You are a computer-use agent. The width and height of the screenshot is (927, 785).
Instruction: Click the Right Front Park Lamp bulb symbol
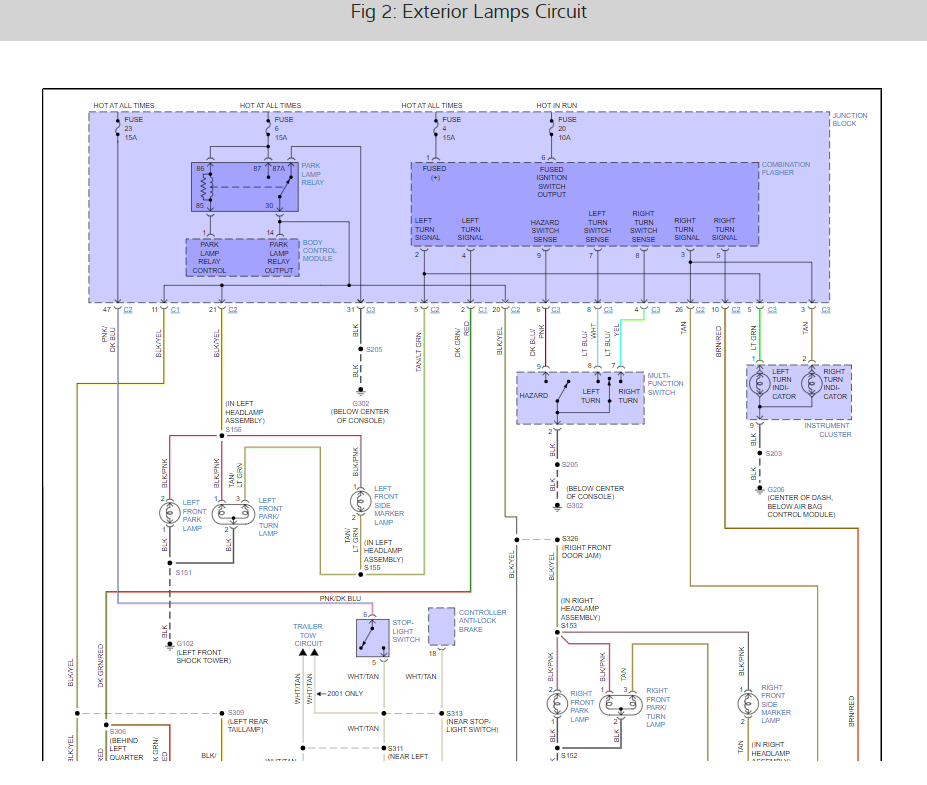point(557,704)
